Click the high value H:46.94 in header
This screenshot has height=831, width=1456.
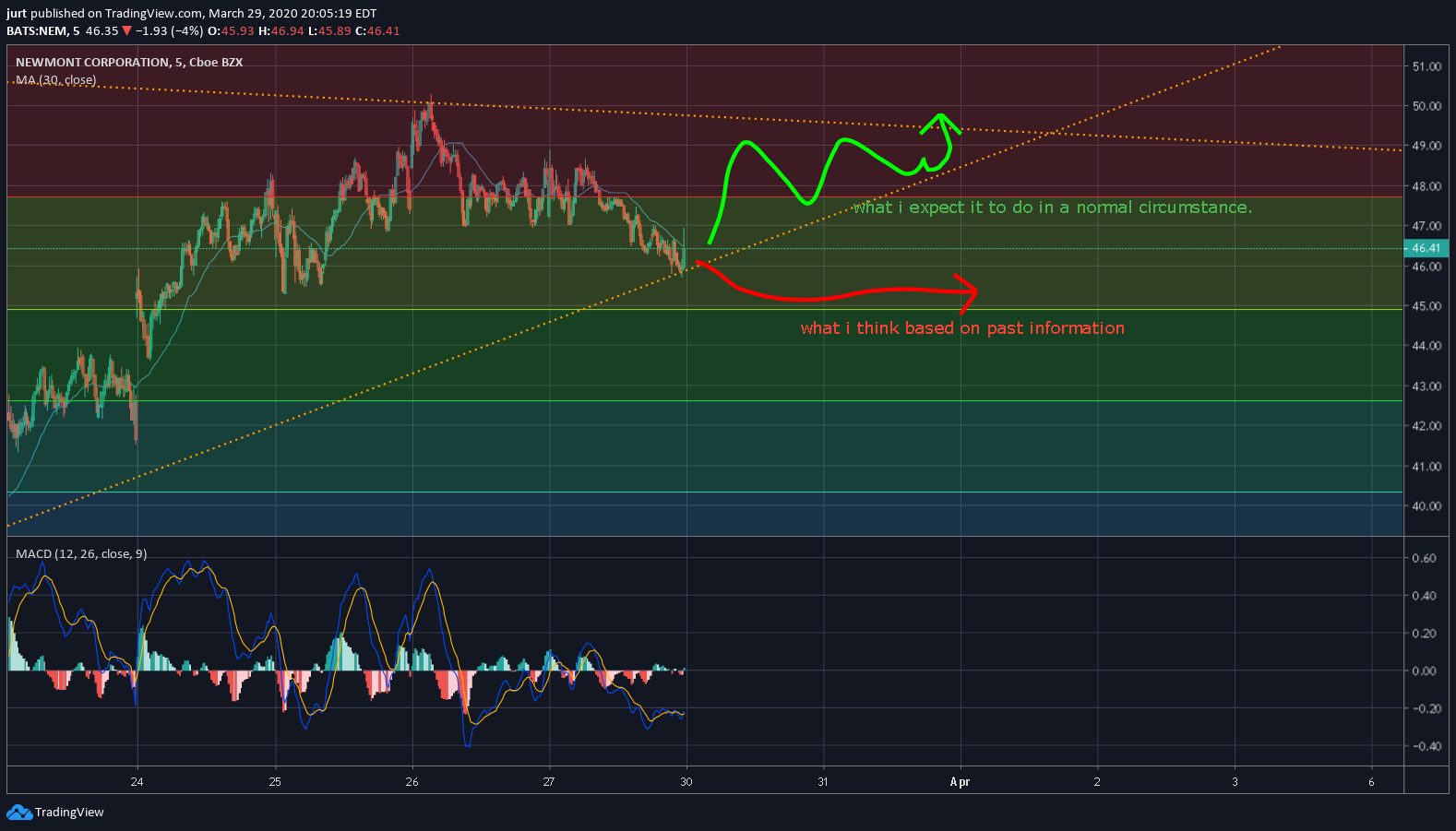point(280,30)
